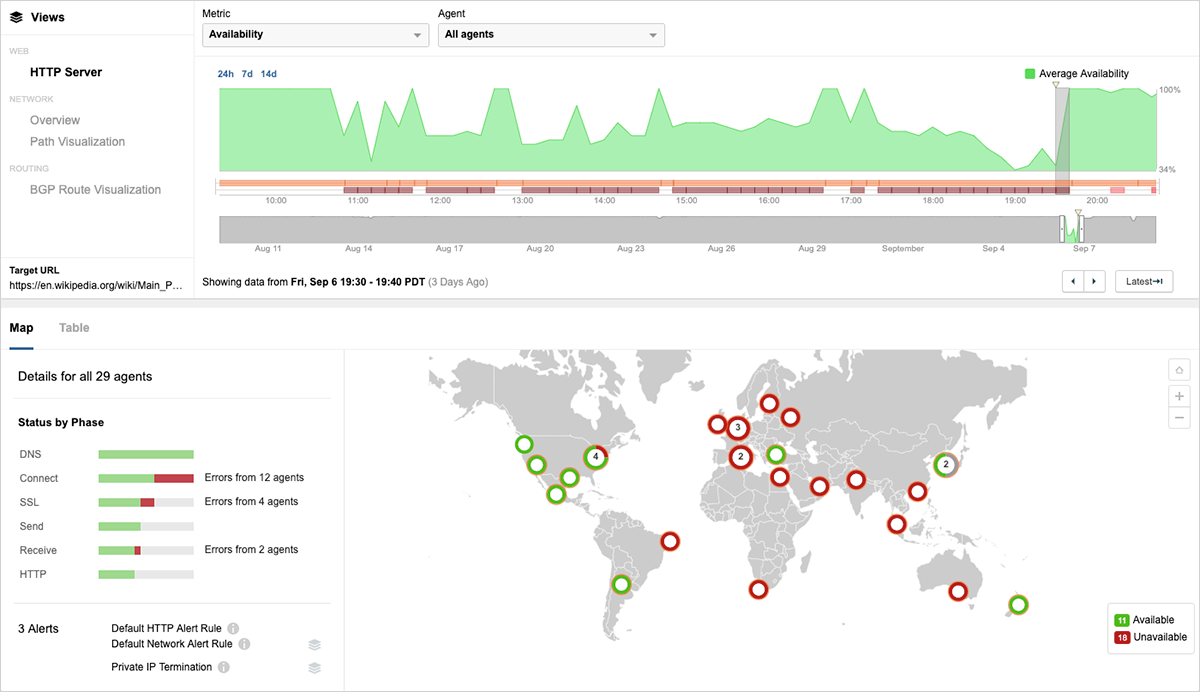
Task: Click the Average Availability legend swatch
Action: [x=1030, y=74]
